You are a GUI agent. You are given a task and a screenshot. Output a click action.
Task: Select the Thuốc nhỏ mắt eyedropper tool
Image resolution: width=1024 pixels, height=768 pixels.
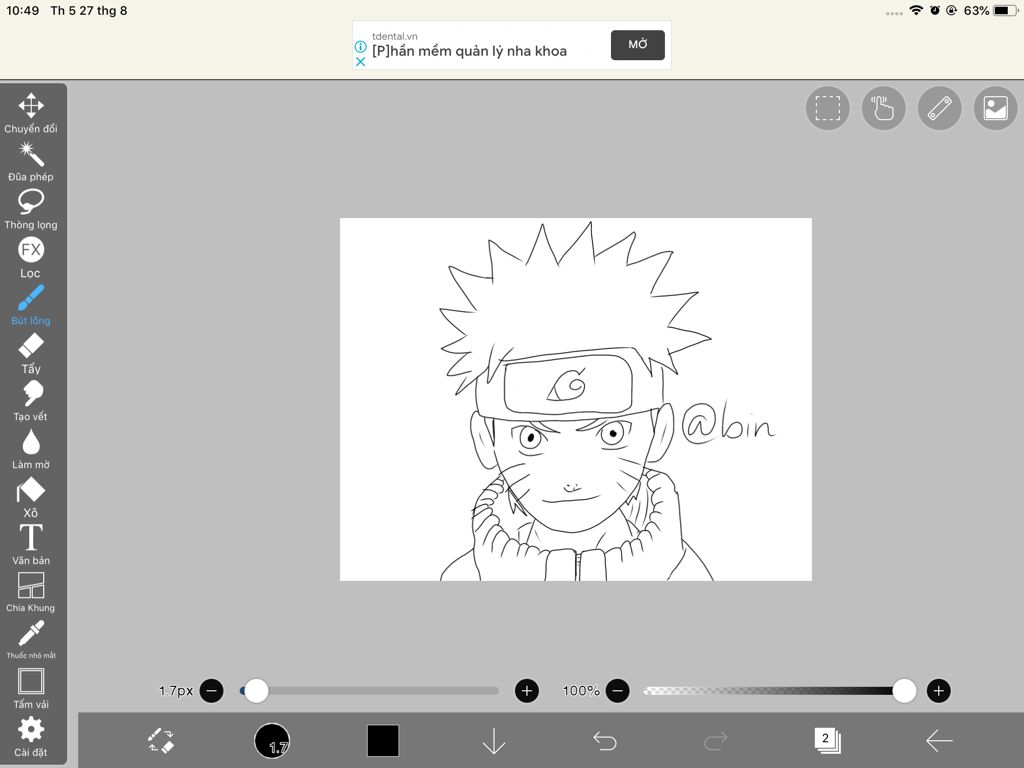pos(31,640)
